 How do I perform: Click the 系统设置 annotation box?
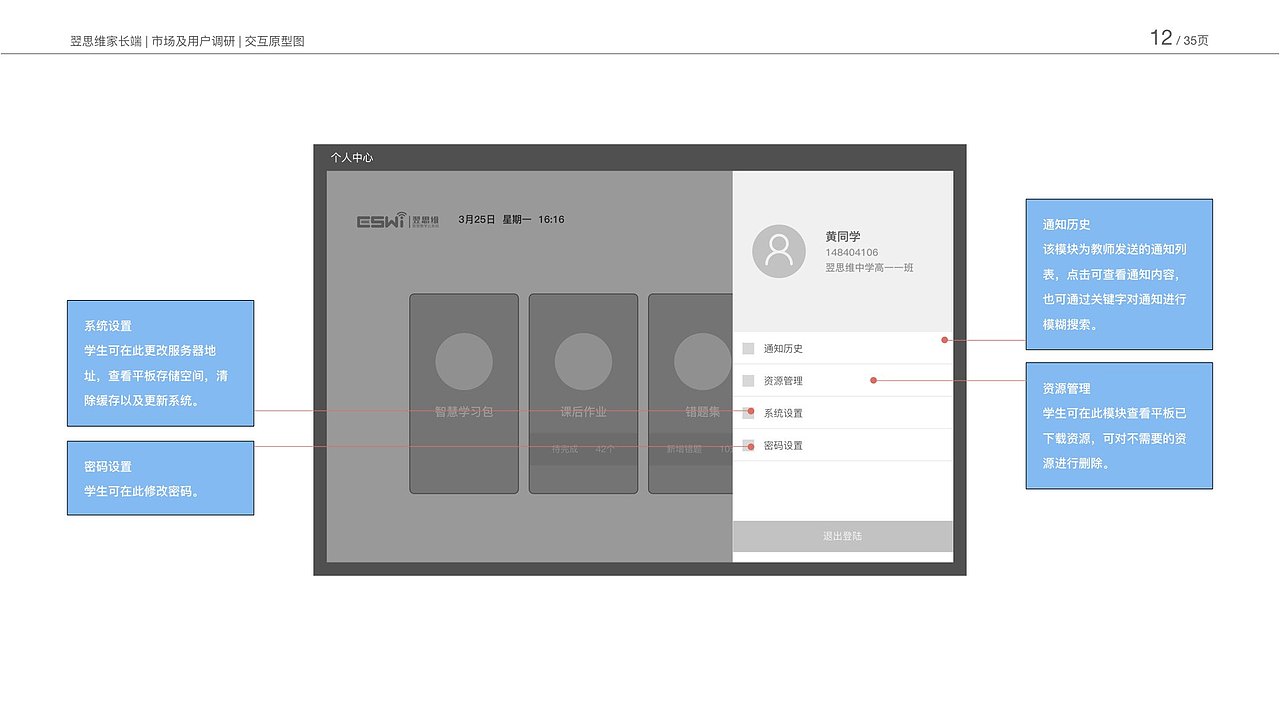coord(160,363)
